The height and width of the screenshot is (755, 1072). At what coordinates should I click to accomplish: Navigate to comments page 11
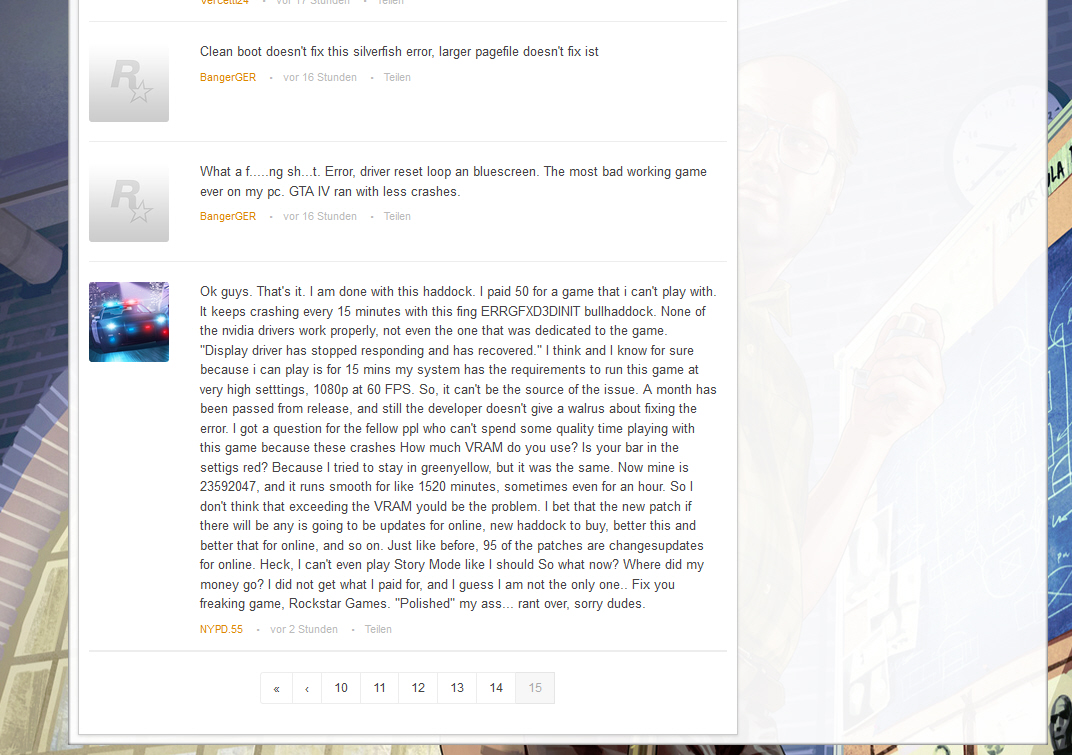click(379, 688)
